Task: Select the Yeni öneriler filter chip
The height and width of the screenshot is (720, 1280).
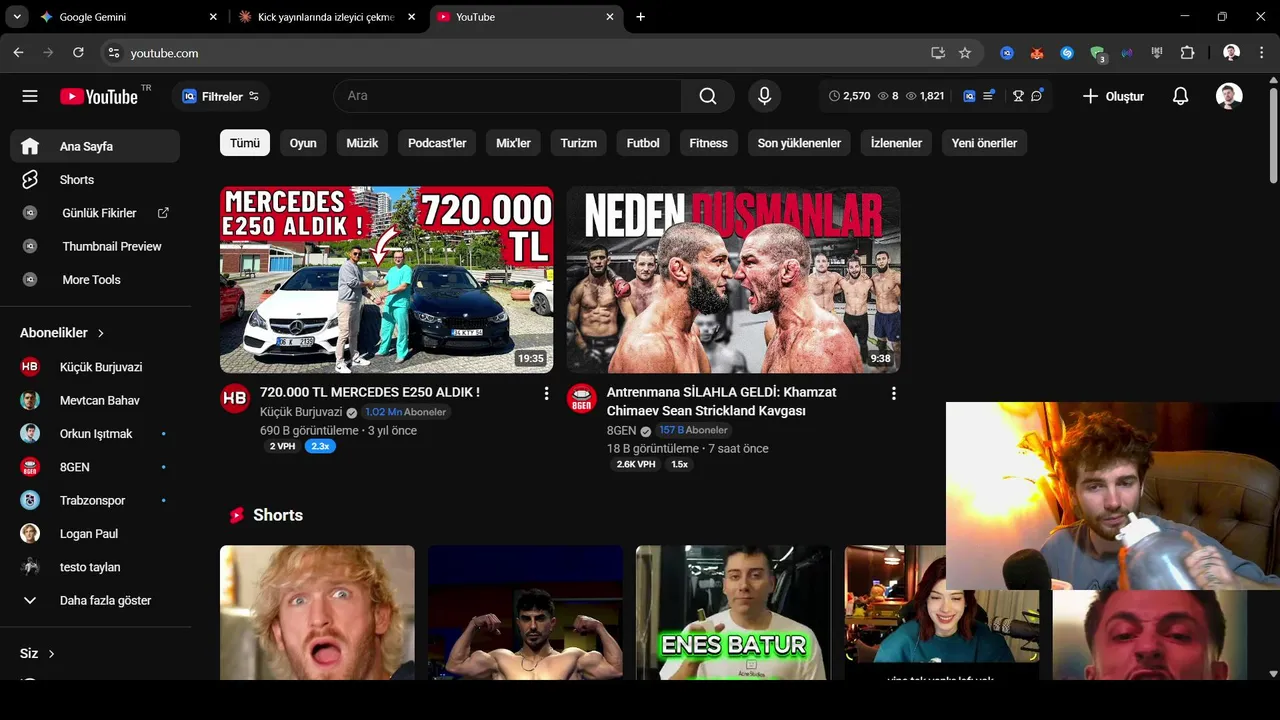Action: 984,143
